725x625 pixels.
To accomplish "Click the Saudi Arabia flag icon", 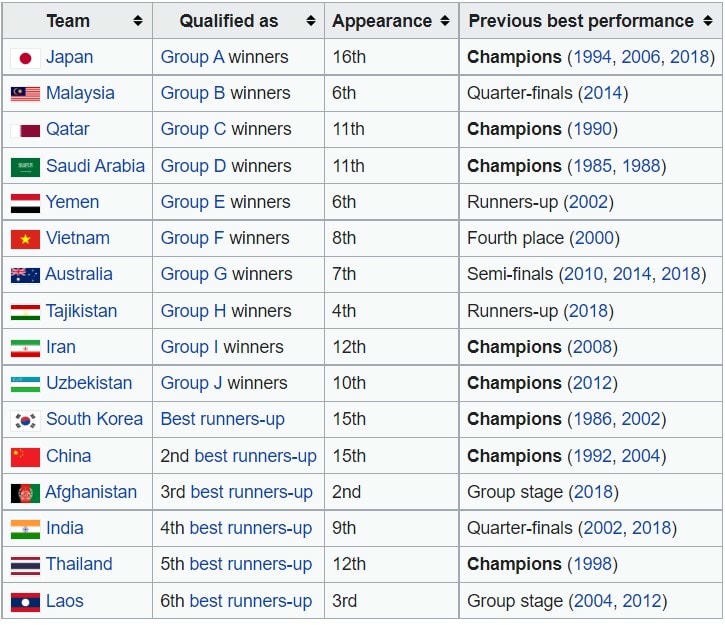I will (25, 167).
